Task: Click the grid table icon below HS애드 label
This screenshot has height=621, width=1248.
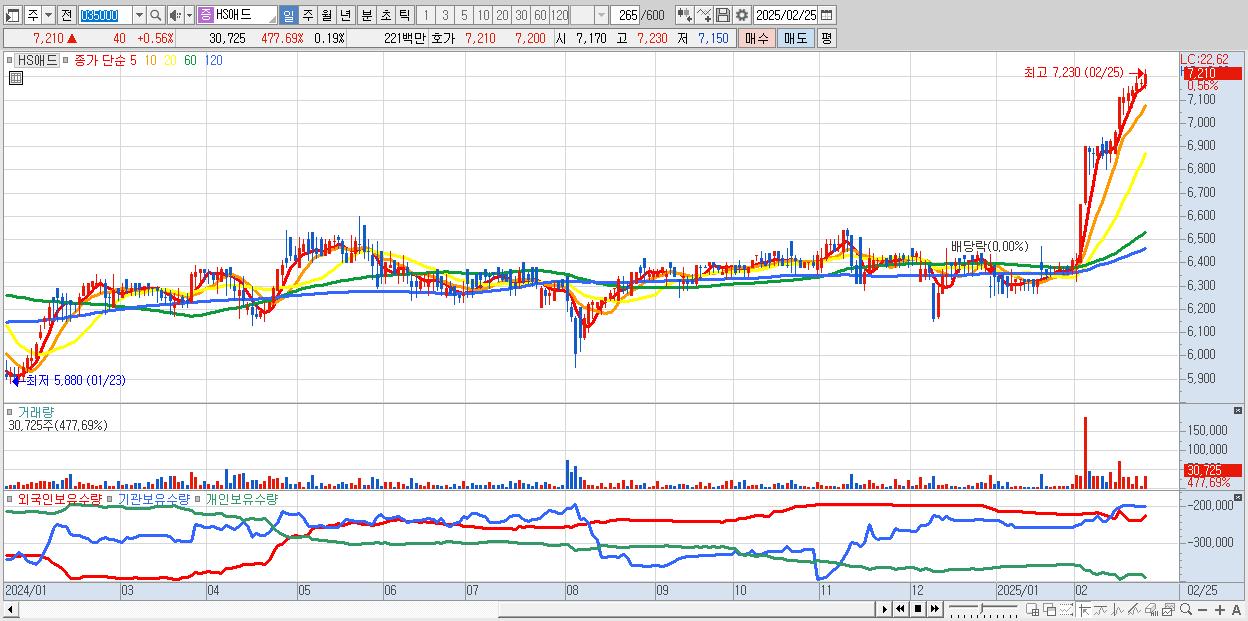Action: (16, 78)
